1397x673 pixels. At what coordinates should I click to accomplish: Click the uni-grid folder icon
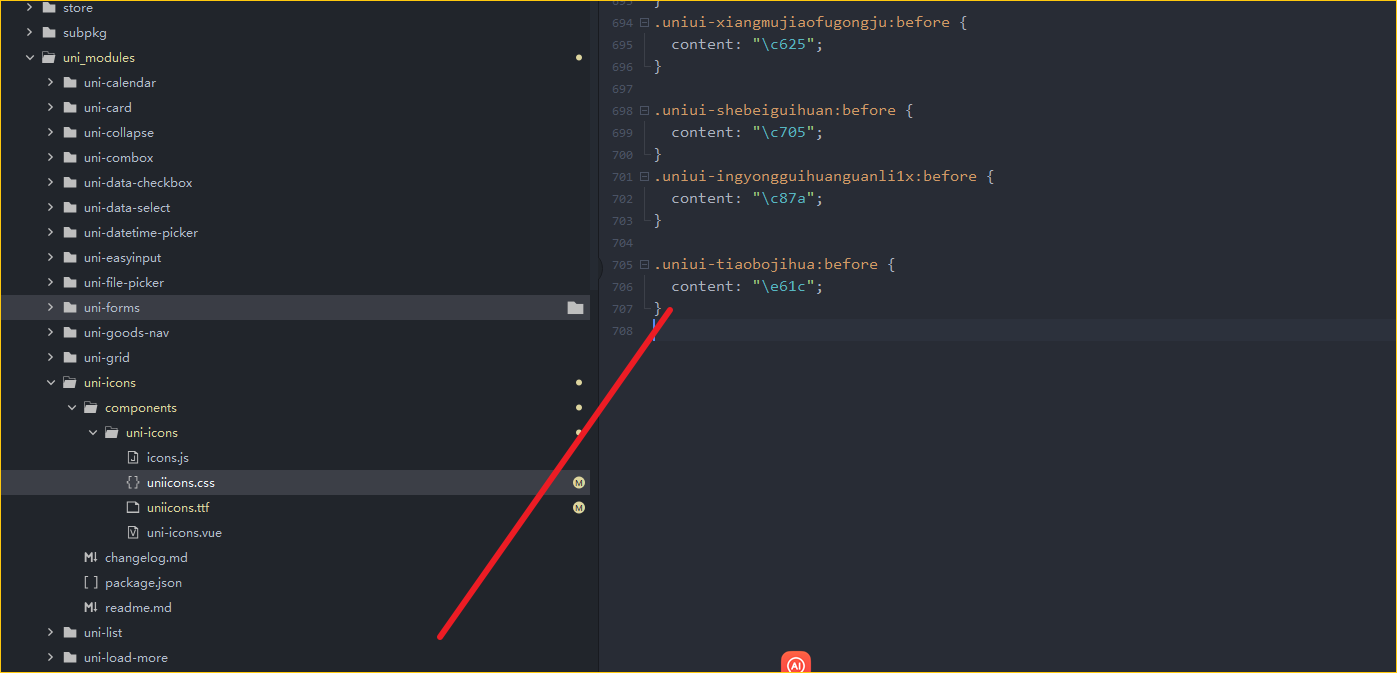coord(69,358)
